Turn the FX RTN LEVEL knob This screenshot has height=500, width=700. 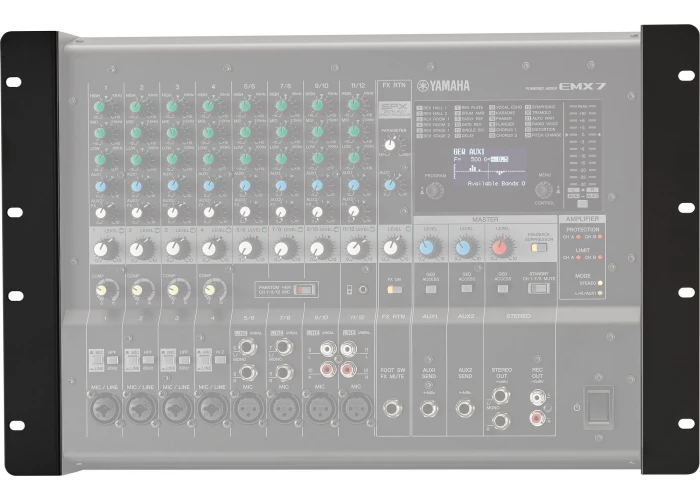click(x=391, y=248)
